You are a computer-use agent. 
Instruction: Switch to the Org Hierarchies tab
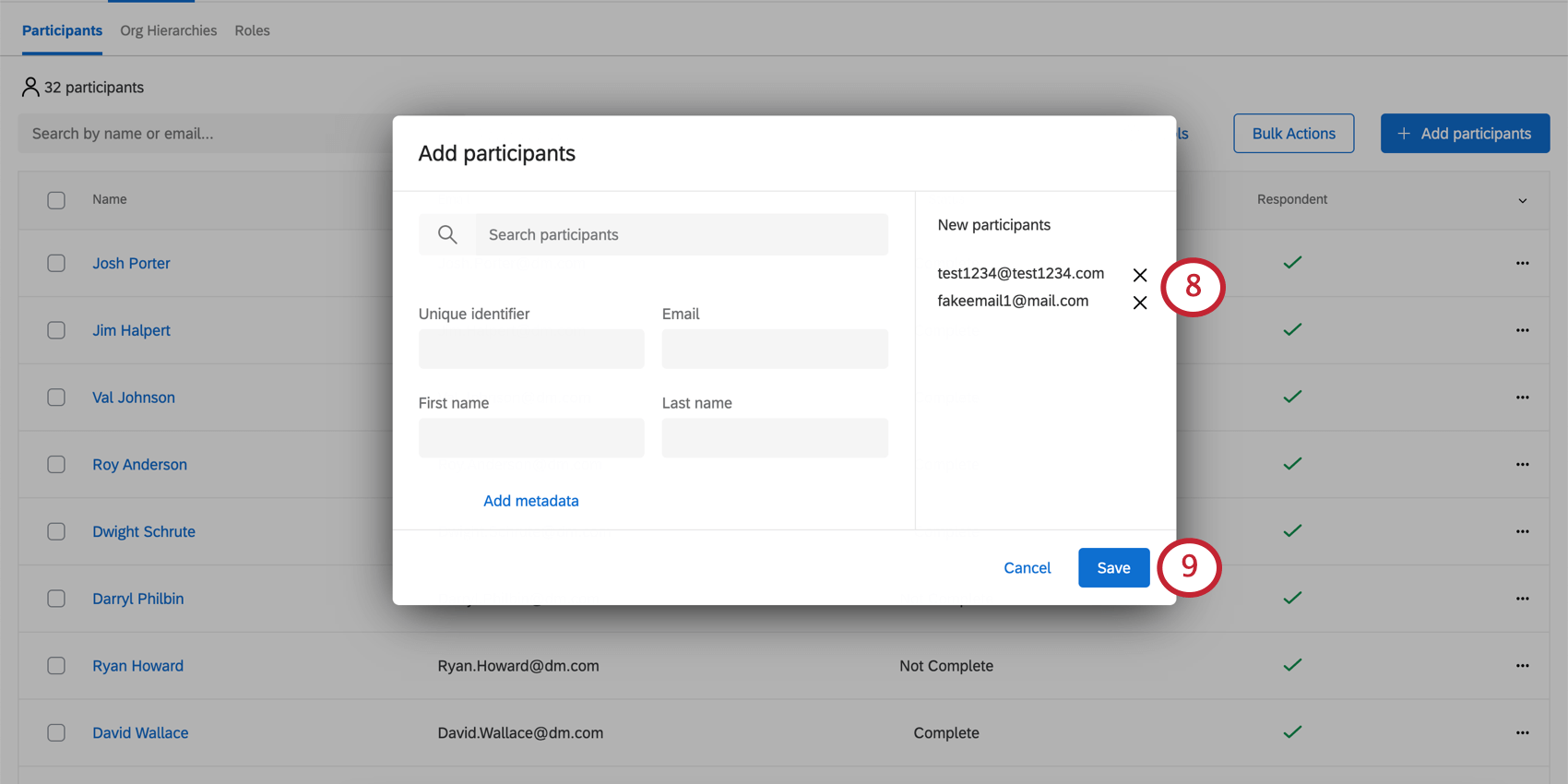(x=169, y=30)
